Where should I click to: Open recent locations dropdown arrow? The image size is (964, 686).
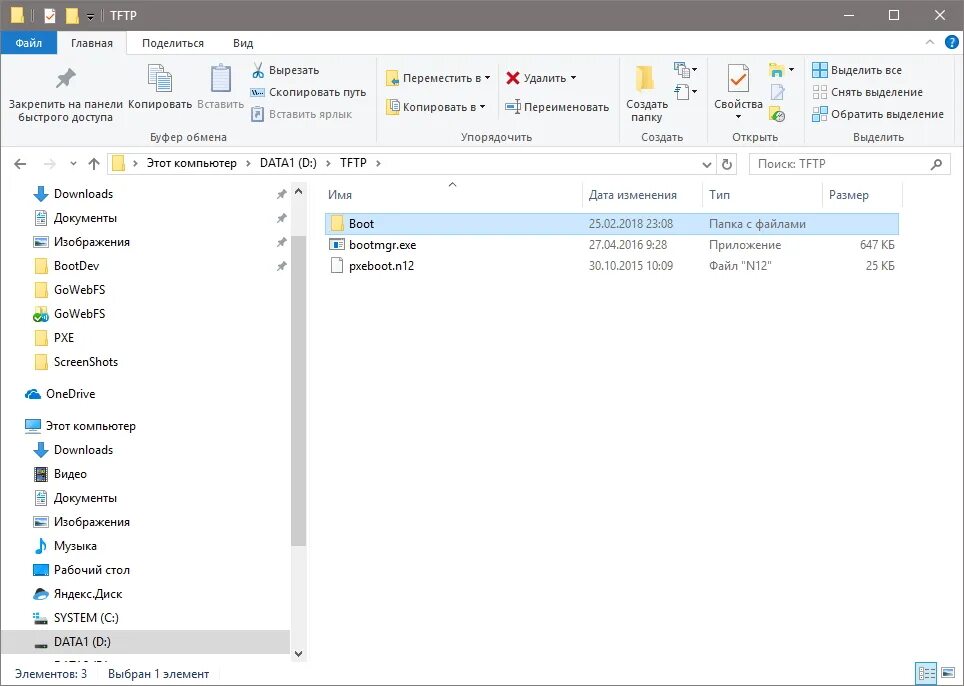click(x=73, y=164)
